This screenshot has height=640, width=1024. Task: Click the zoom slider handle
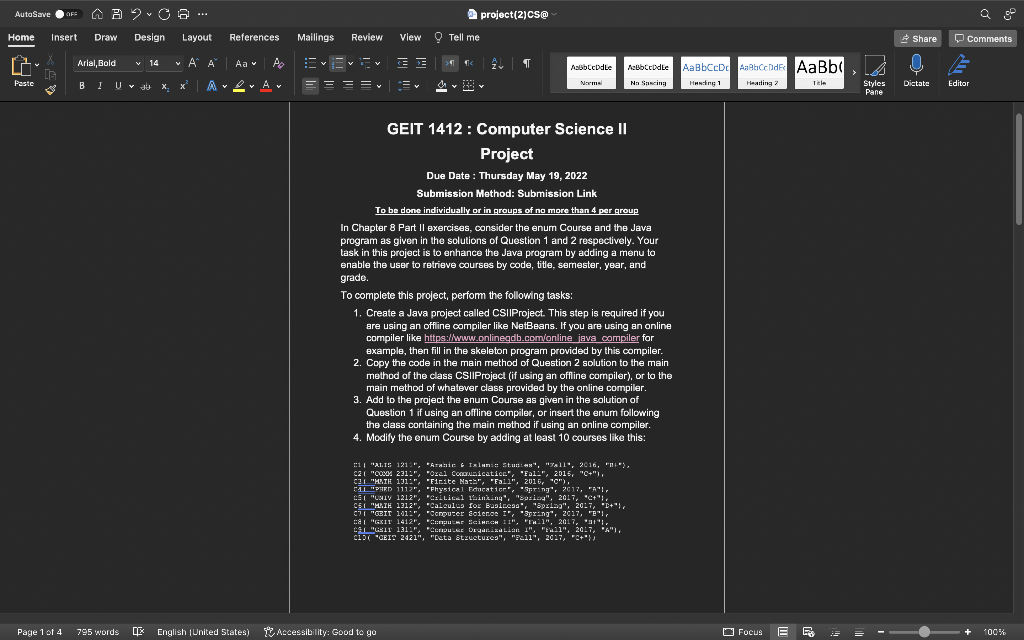[x=923, y=632]
